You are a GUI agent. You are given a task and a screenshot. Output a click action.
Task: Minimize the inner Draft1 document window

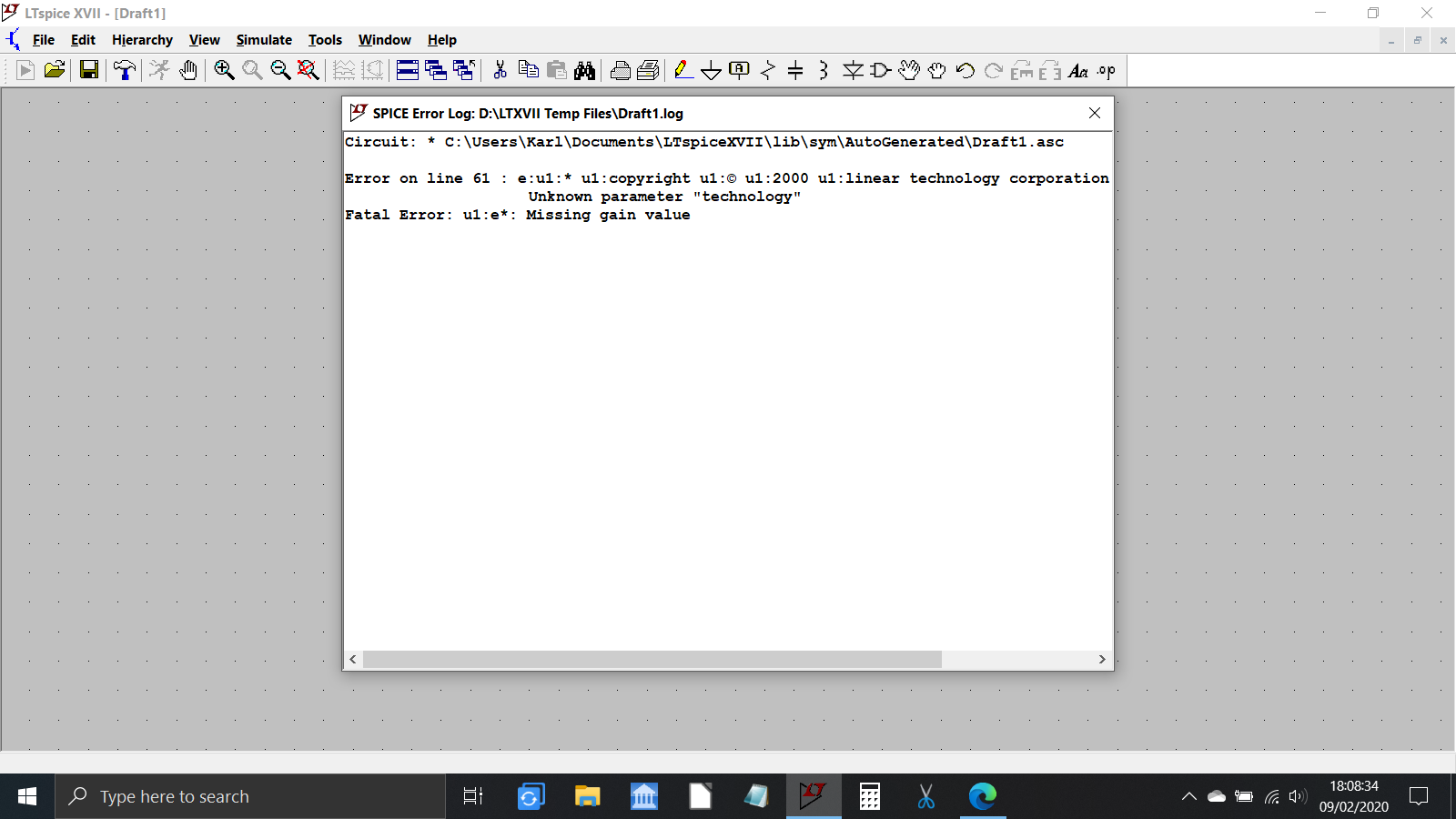[x=1390, y=40]
